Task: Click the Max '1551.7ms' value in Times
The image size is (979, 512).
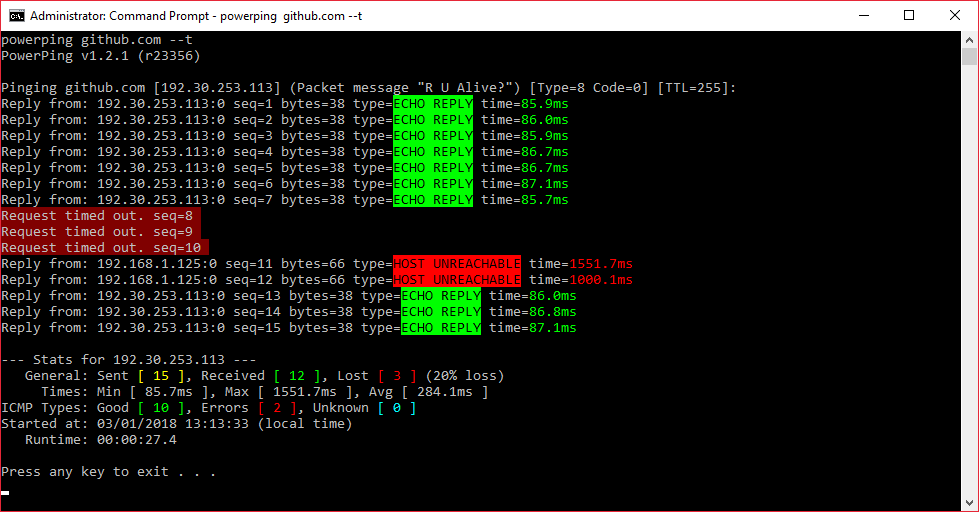Action: (305, 392)
